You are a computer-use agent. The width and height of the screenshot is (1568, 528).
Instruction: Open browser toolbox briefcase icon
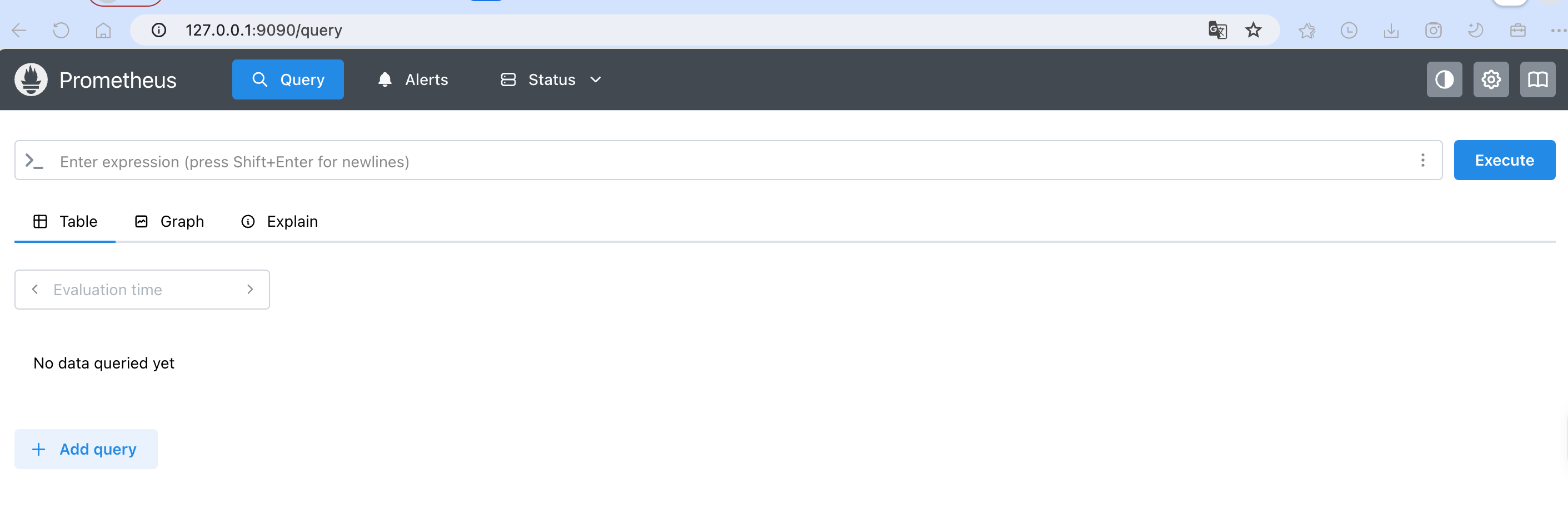(x=1518, y=31)
